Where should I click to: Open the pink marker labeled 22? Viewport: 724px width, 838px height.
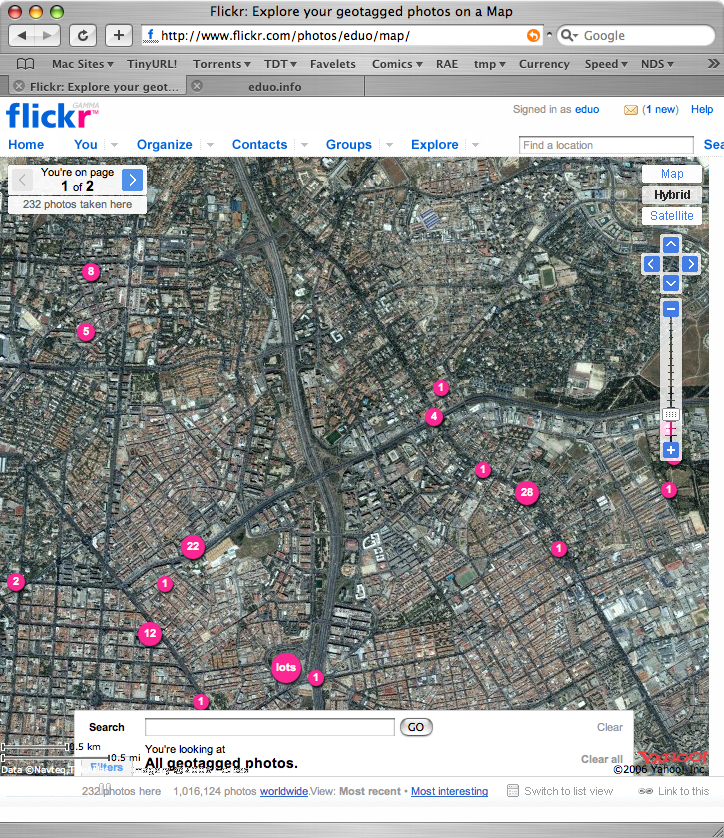(x=193, y=546)
